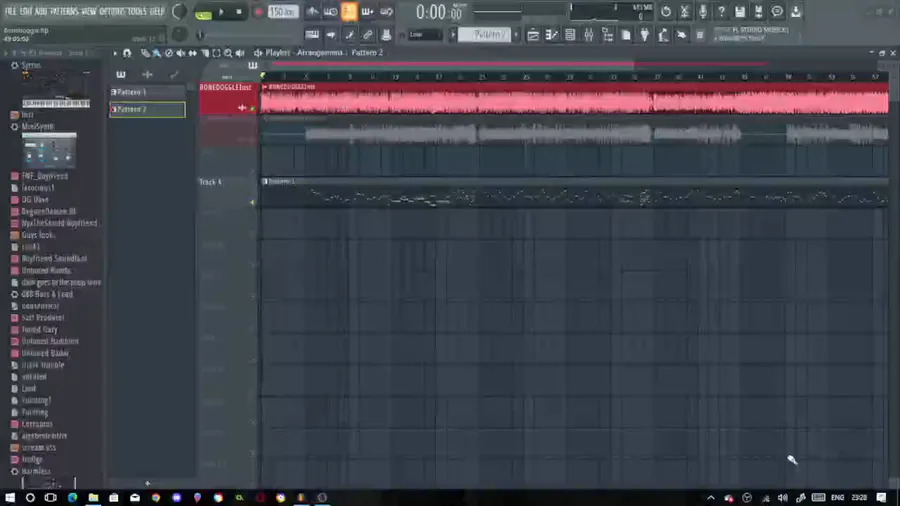Screen dimensions: 900x506
Task: Click the content library download icon
Action: 796,11
